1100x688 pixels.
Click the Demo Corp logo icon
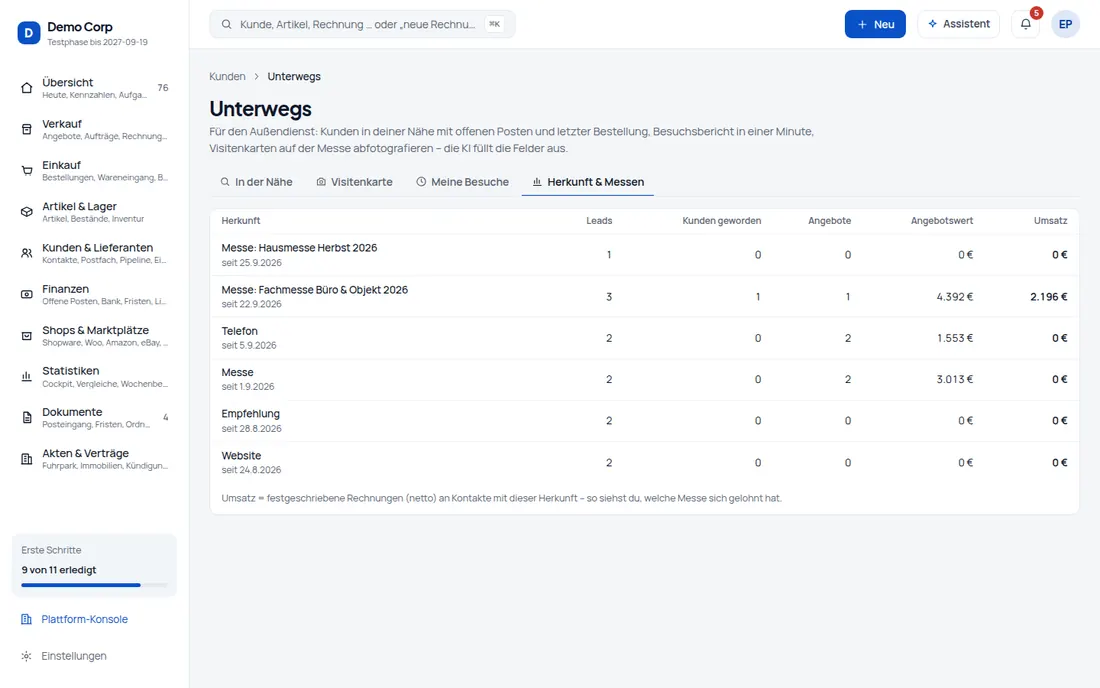point(29,33)
